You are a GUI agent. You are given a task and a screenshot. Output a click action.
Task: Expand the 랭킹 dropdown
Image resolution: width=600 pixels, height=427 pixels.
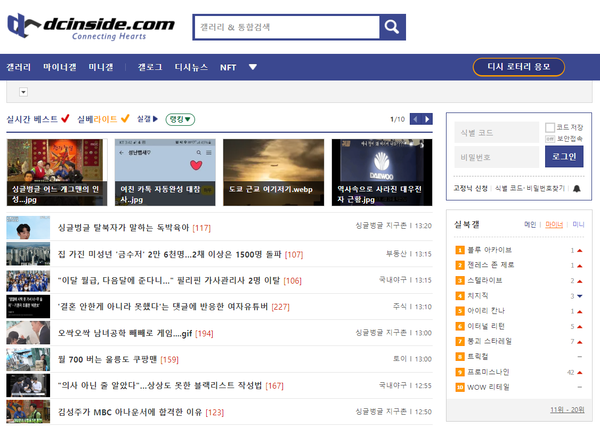coord(180,119)
